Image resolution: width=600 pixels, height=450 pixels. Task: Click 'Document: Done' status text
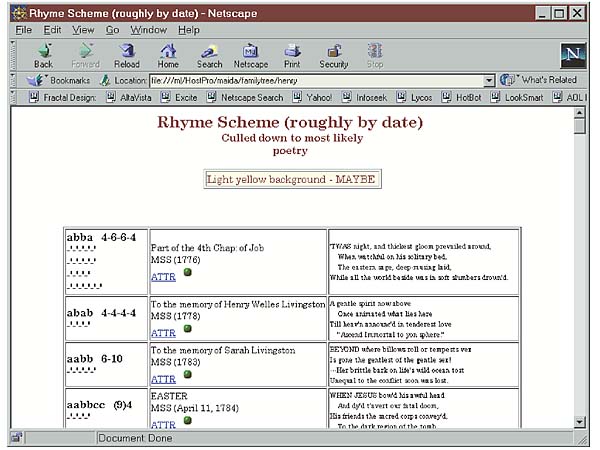click(x=135, y=438)
